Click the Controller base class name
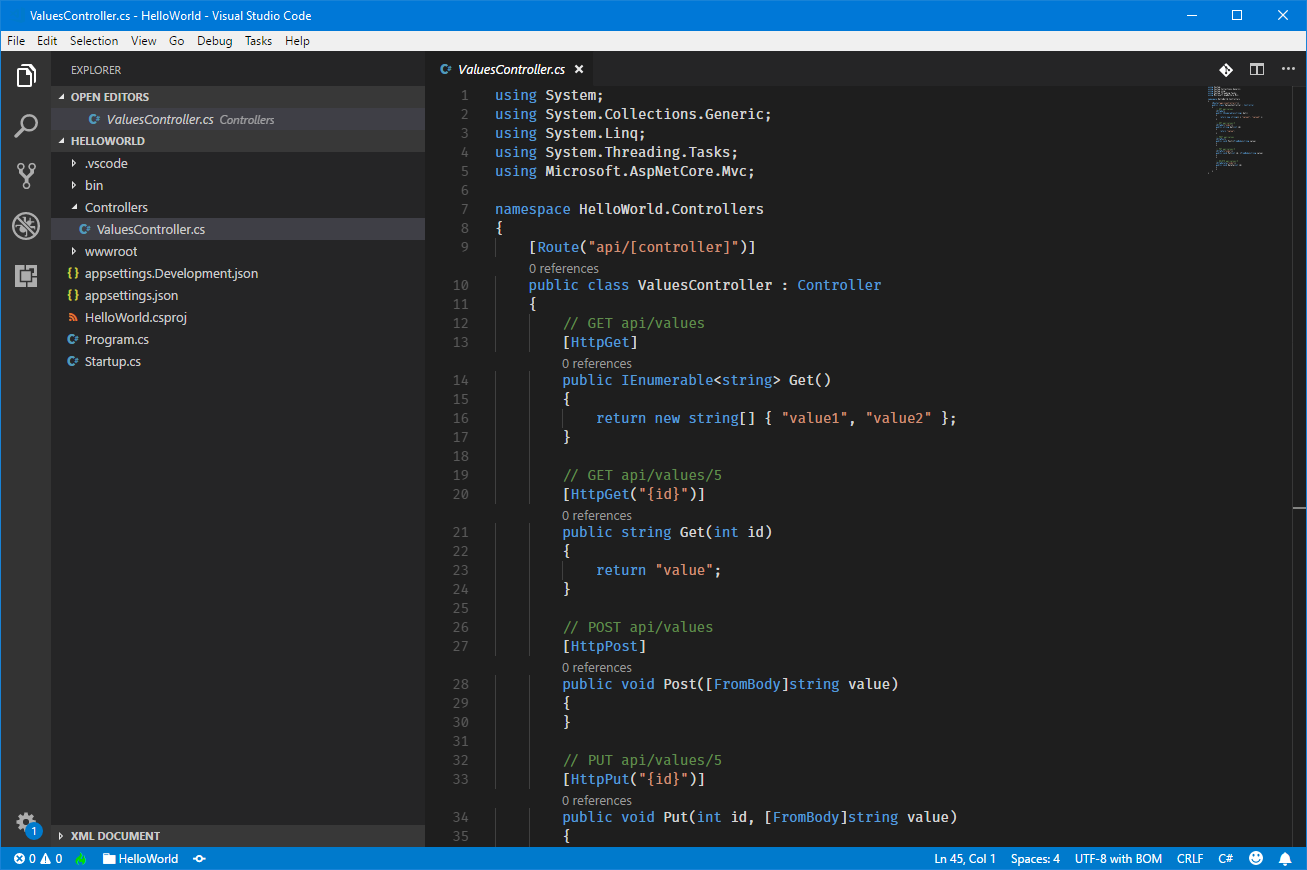The height and width of the screenshot is (870, 1307). click(839, 285)
